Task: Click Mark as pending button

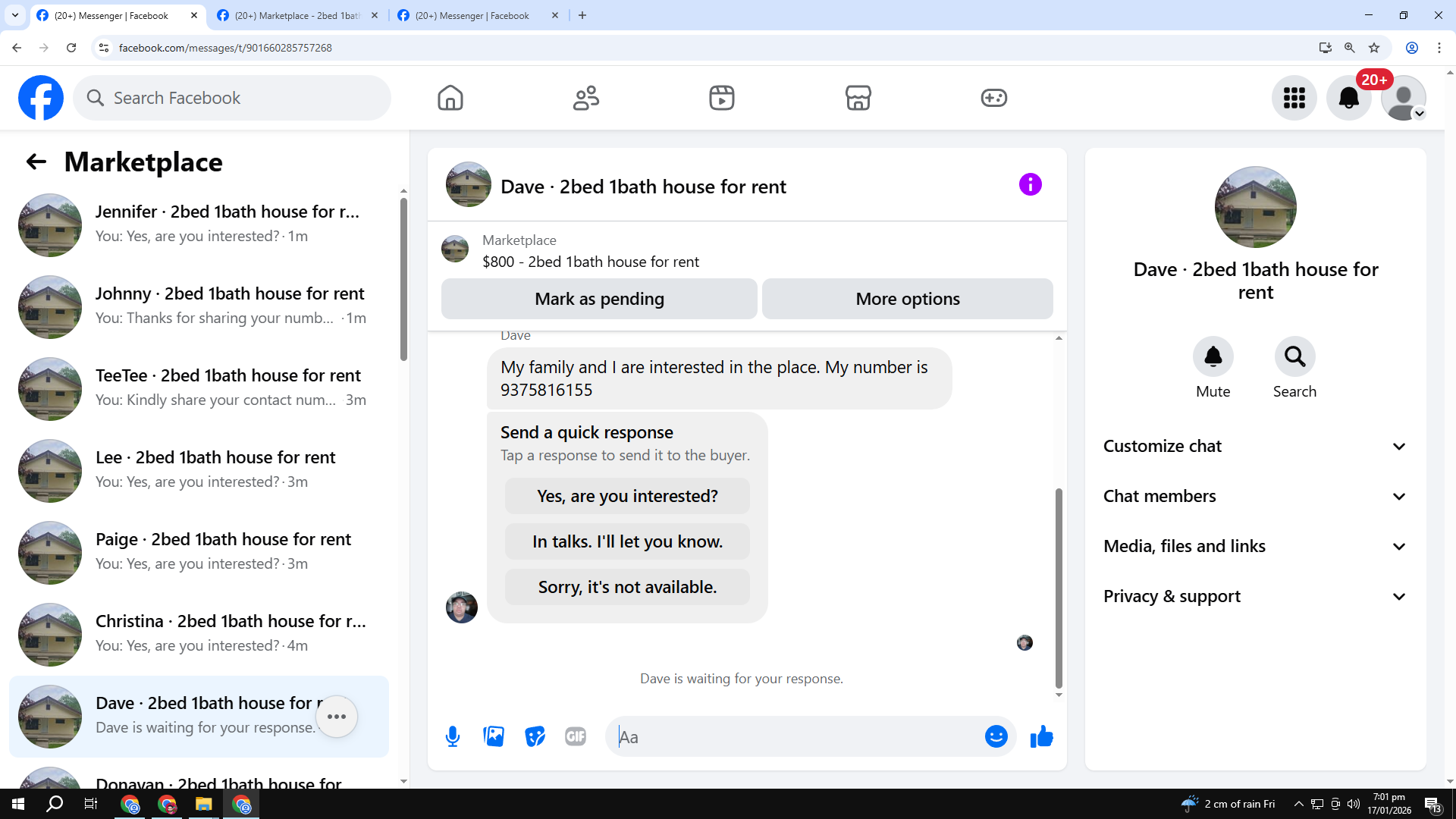Action: (599, 299)
